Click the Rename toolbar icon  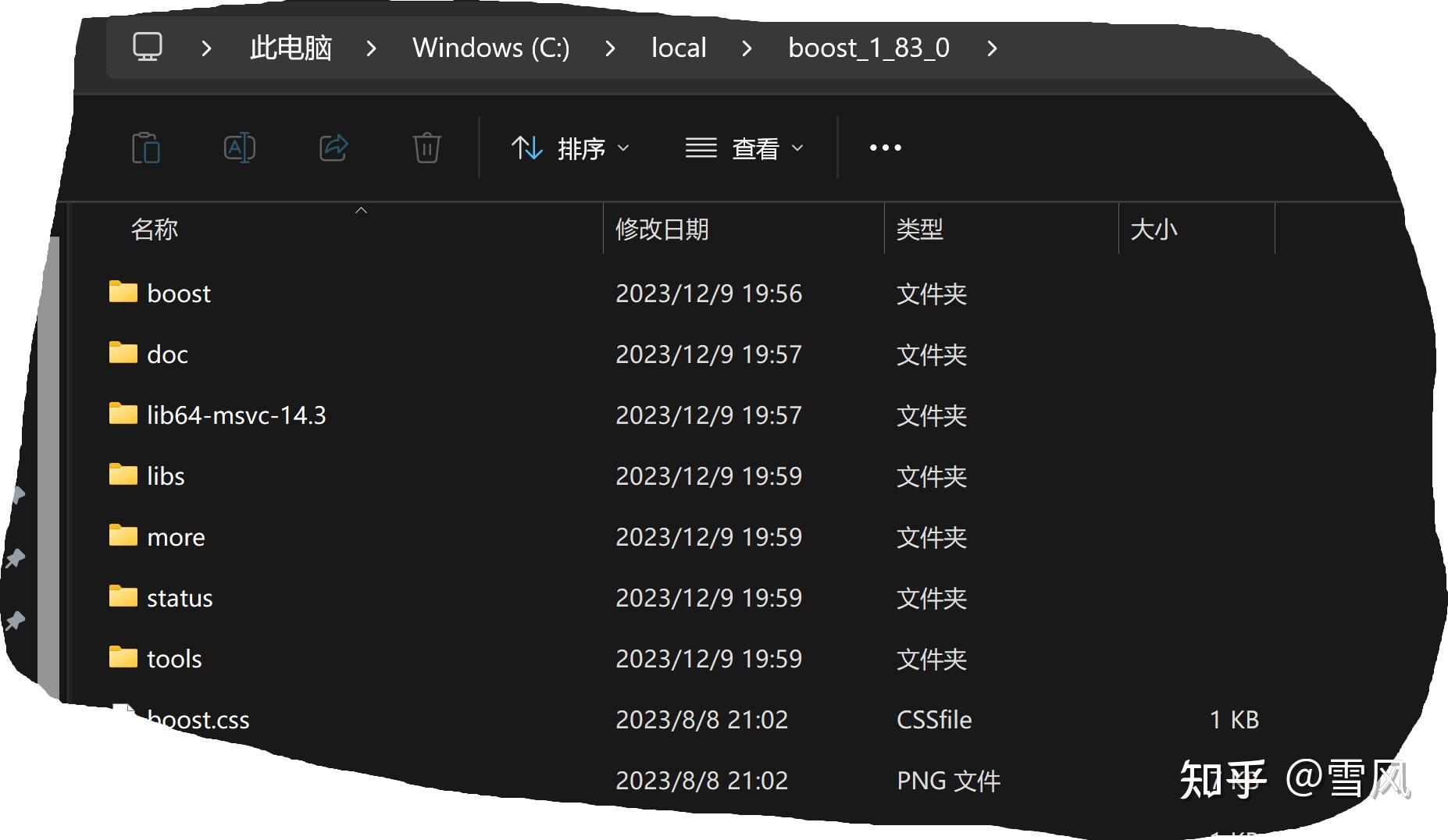point(240,148)
